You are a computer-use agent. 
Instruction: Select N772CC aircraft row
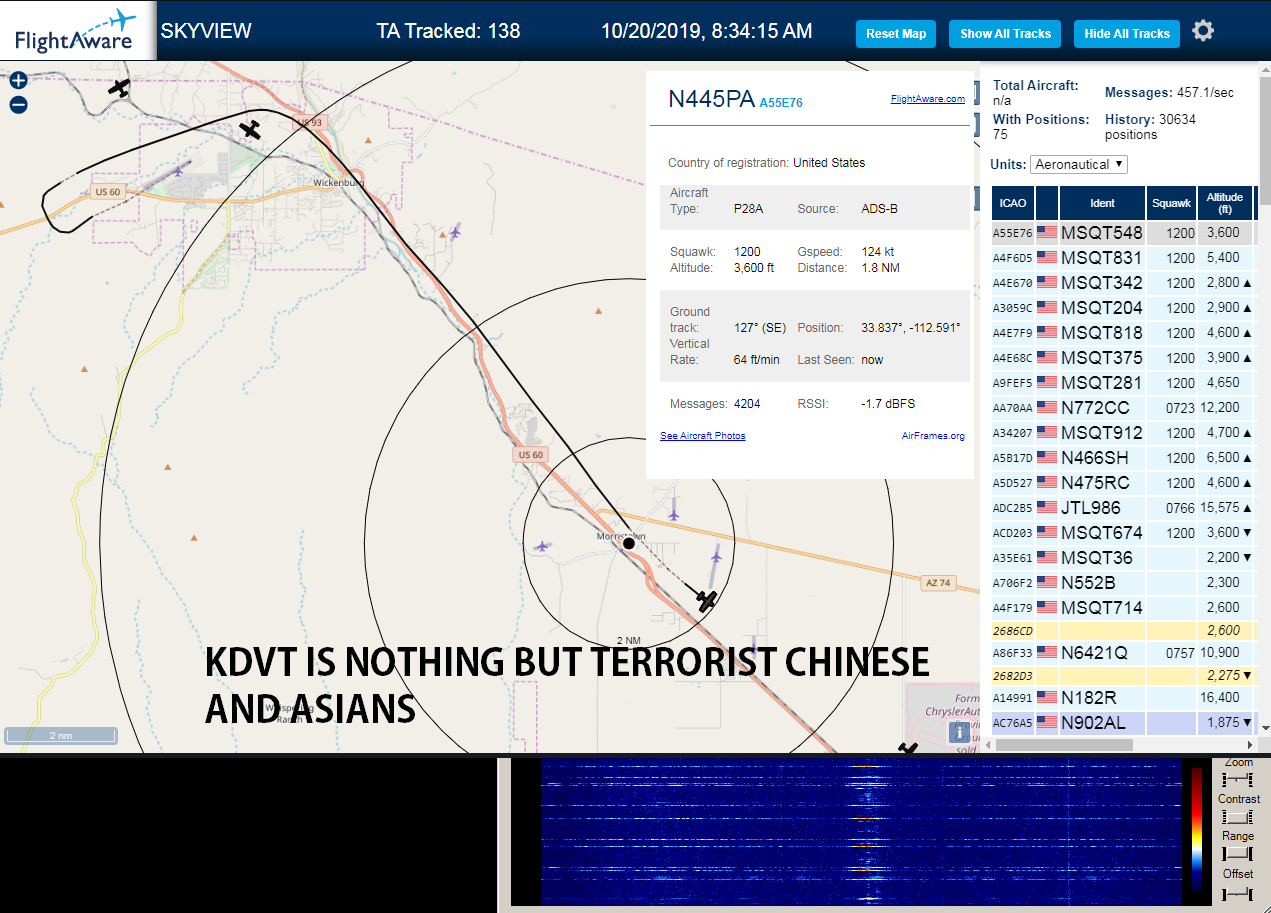tap(1124, 408)
